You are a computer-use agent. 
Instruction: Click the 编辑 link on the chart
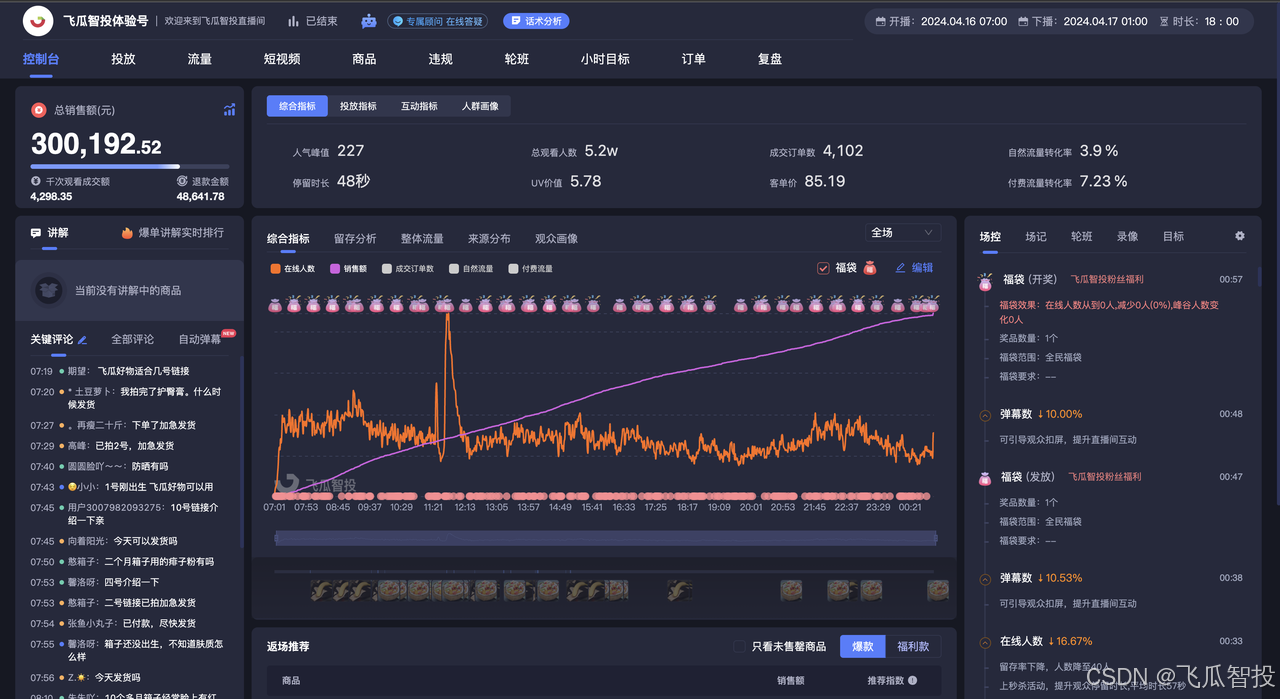coord(914,268)
